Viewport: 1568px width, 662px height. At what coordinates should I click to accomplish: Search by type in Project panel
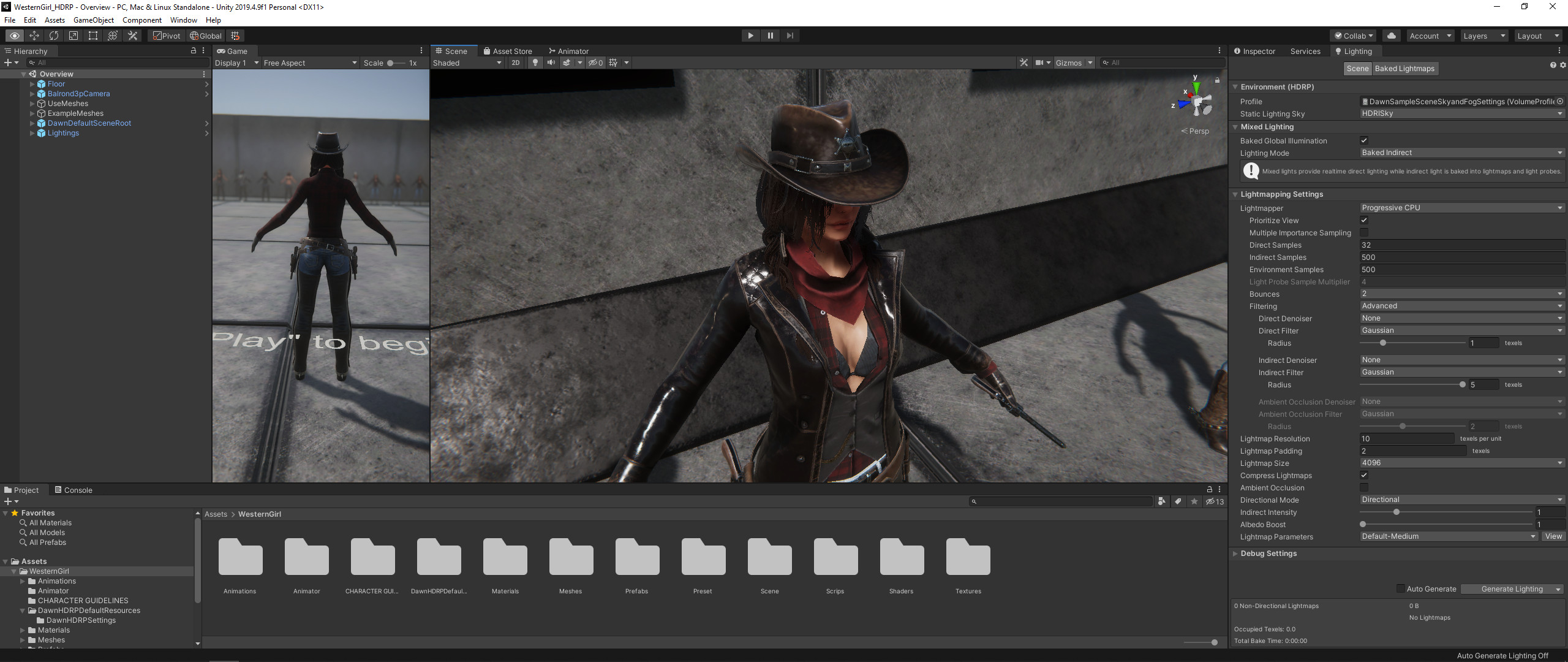1162,501
